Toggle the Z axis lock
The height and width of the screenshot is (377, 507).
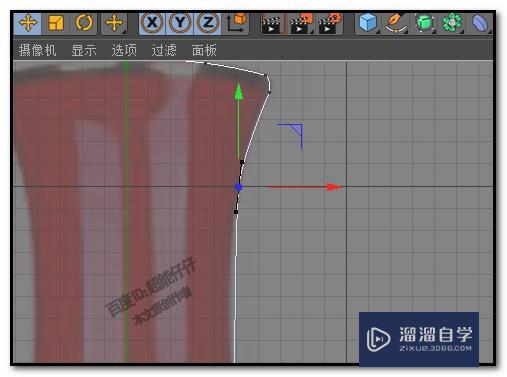pyautogui.click(x=208, y=23)
